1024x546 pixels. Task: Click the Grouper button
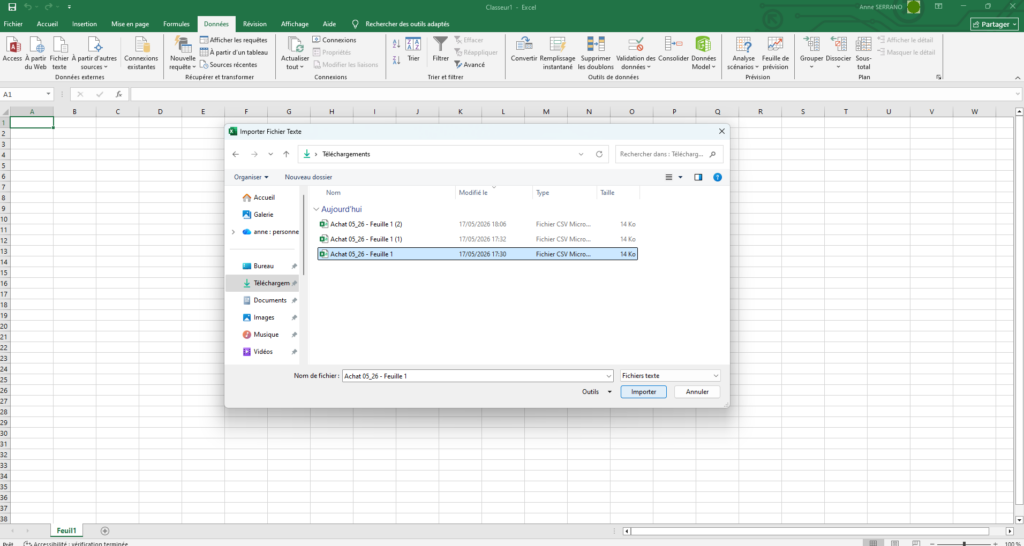(x=812, y=54)
